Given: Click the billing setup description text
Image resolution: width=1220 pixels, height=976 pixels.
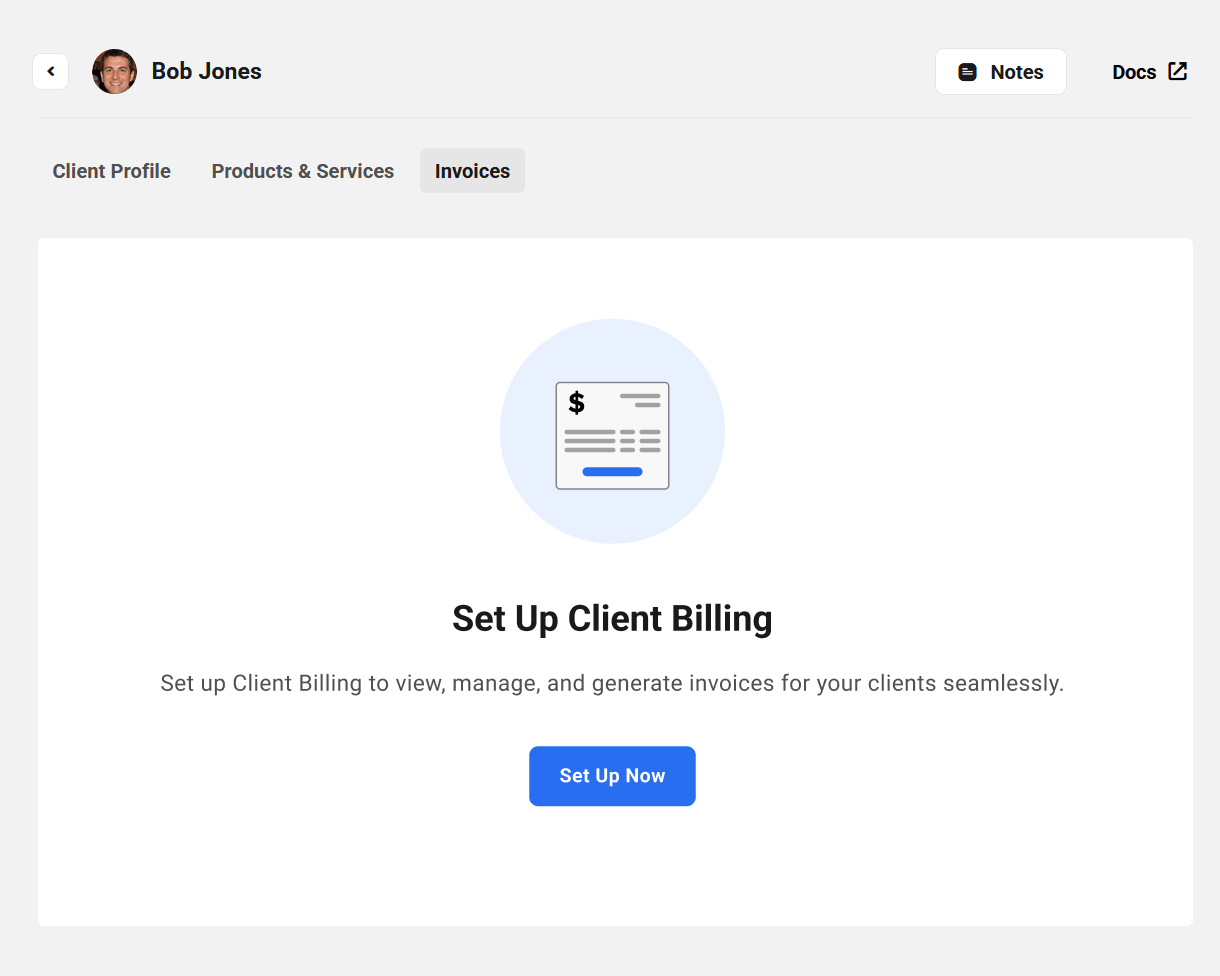Looking at the screenshot, I should [612, 684].
